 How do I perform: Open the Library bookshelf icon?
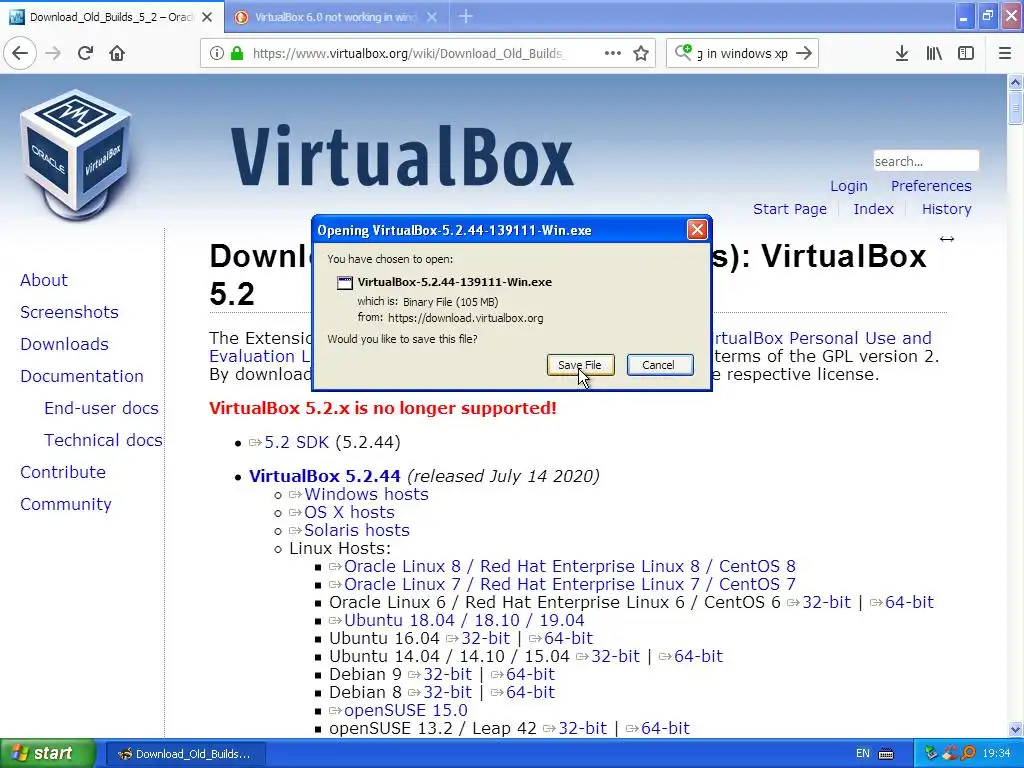[934, 53]
